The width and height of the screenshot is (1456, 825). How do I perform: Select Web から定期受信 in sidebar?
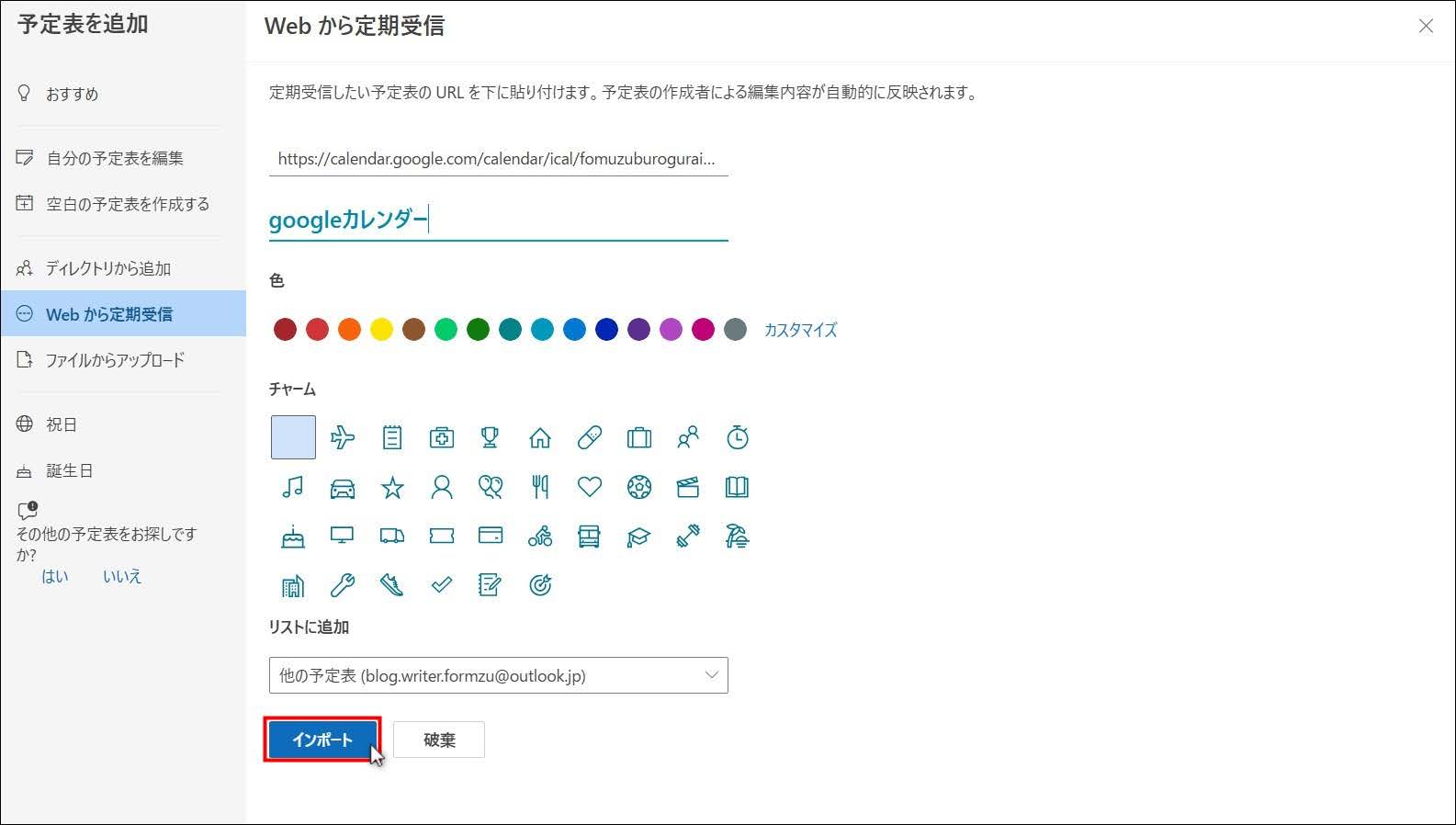tap(123, 314)
